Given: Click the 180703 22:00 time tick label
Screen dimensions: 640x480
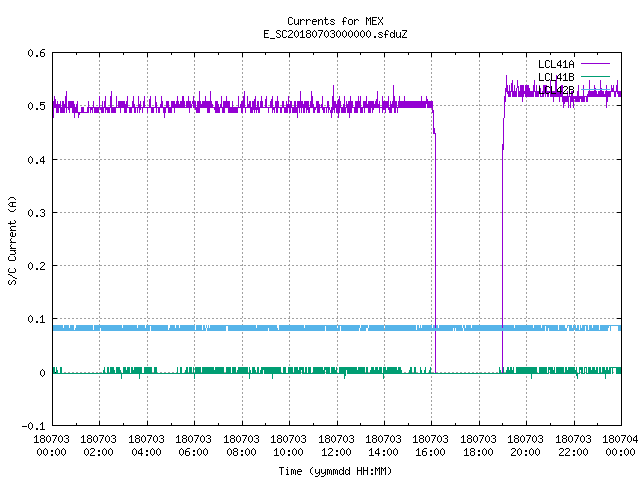Looking at the screenshot, I should pyautogui.click(x=573, y=446).
